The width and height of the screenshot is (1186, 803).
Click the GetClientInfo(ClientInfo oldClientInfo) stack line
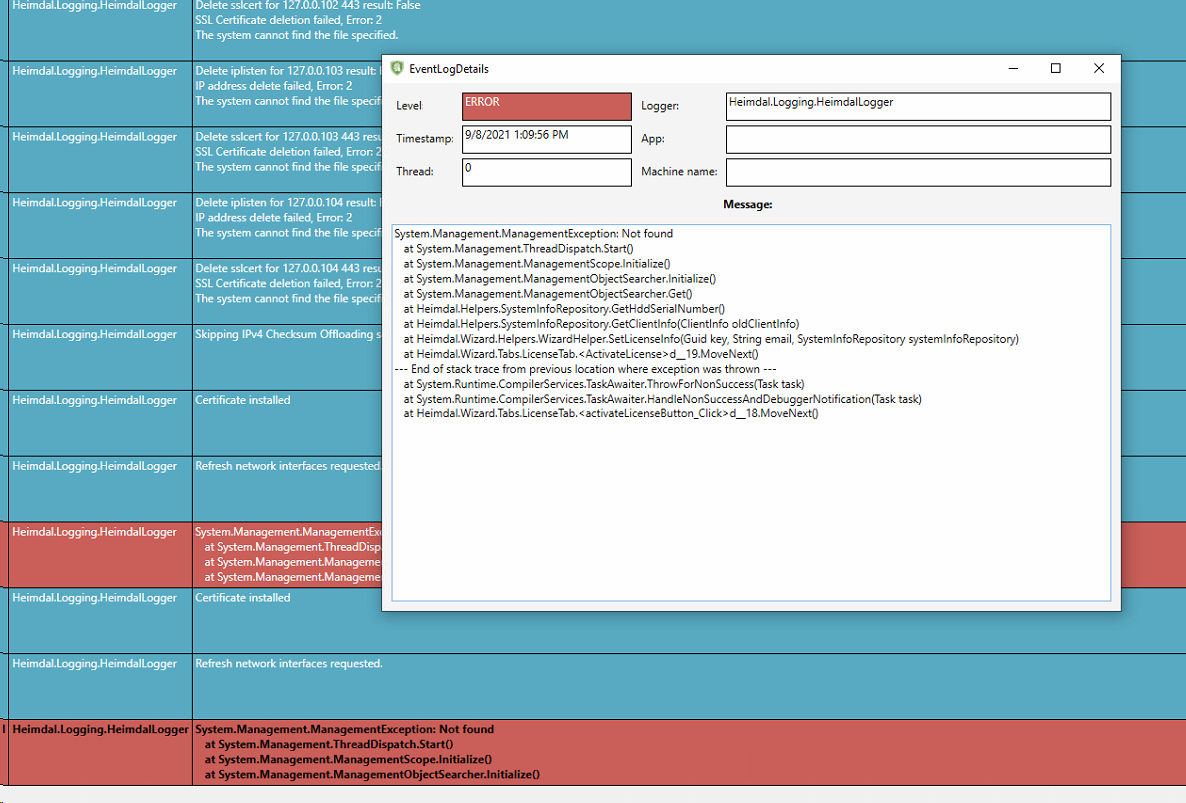click(x=601, y=324)
